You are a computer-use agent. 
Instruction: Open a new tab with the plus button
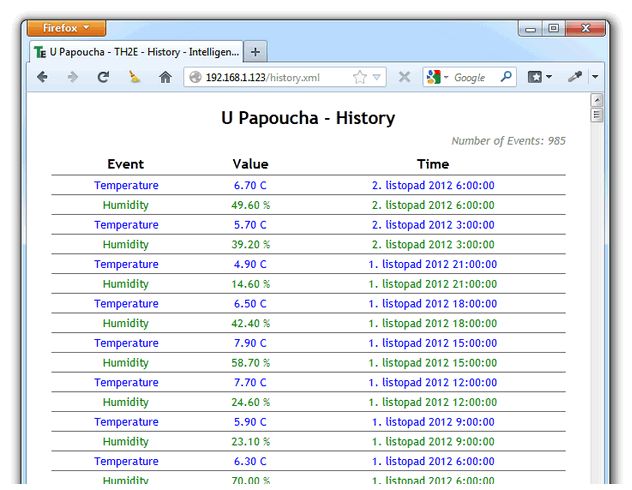[x=256, y=52]
